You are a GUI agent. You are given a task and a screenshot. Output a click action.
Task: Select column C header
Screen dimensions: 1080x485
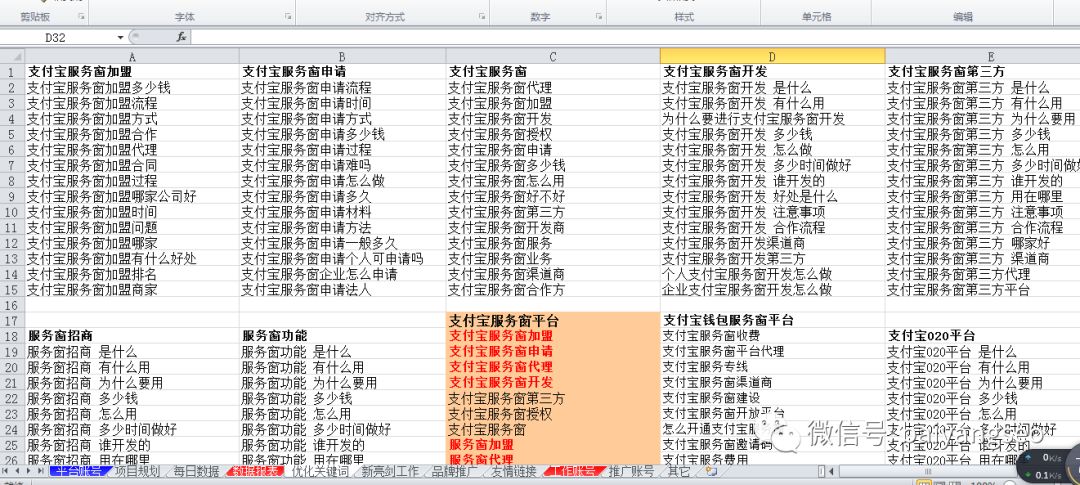pos(553,56)
